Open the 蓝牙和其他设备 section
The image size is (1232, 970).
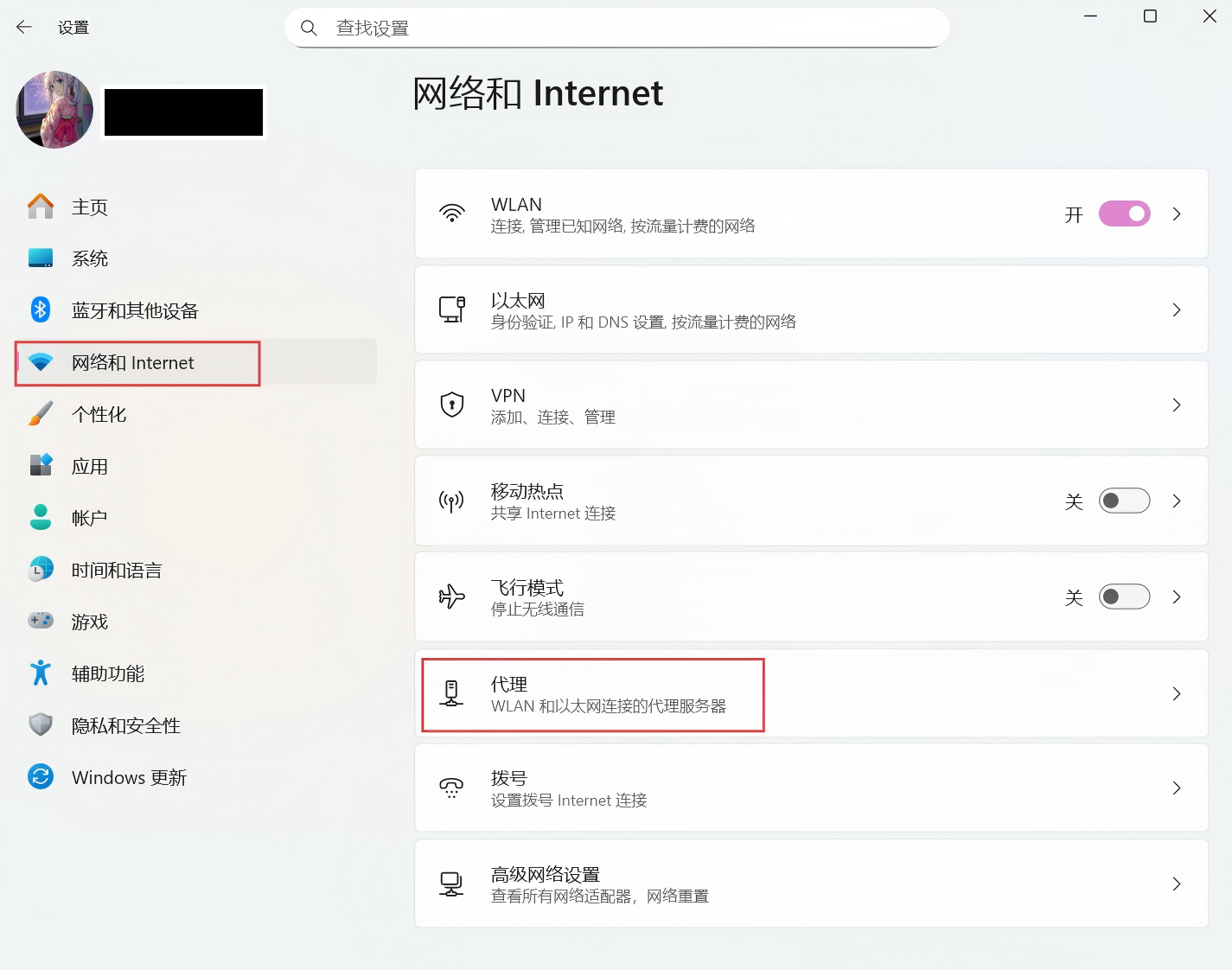point(135,310)
